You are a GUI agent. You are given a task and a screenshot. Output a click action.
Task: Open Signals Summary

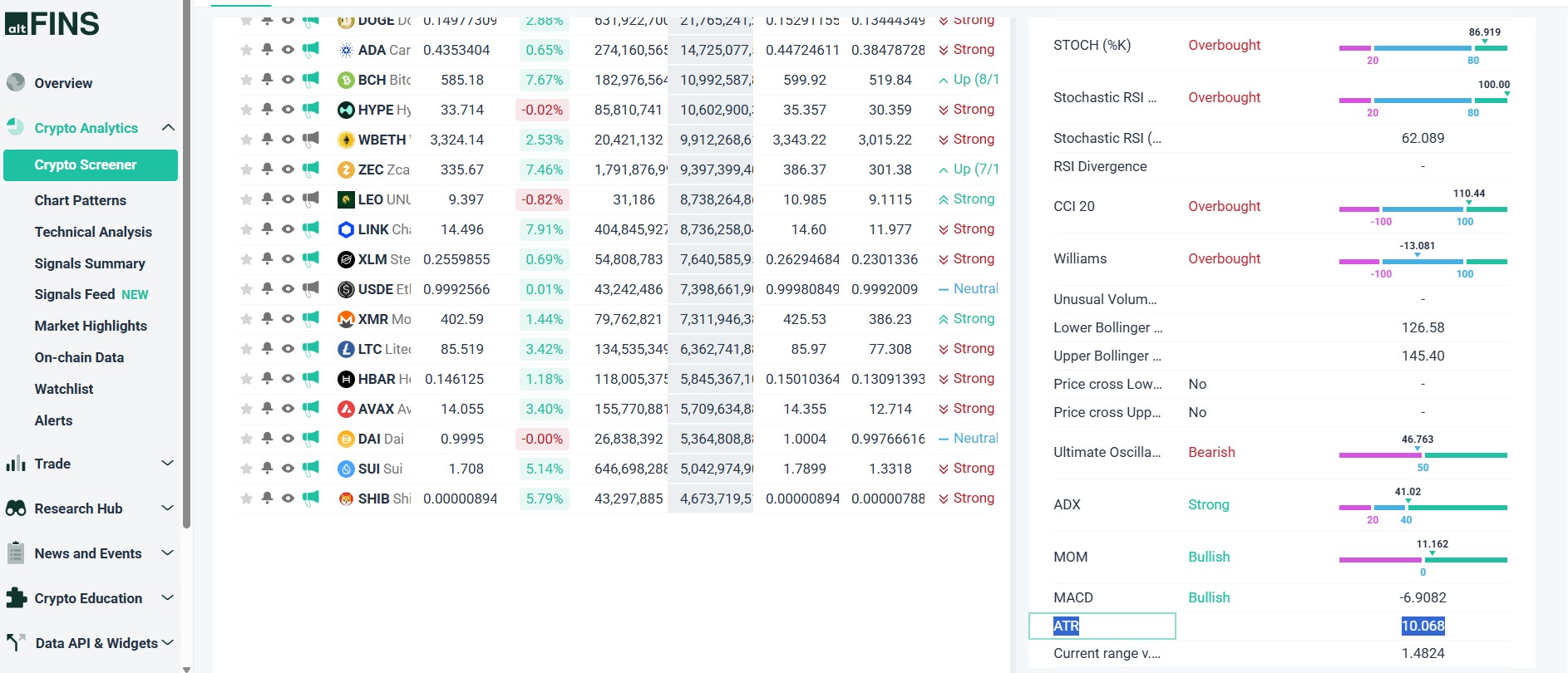coord(90,263)
